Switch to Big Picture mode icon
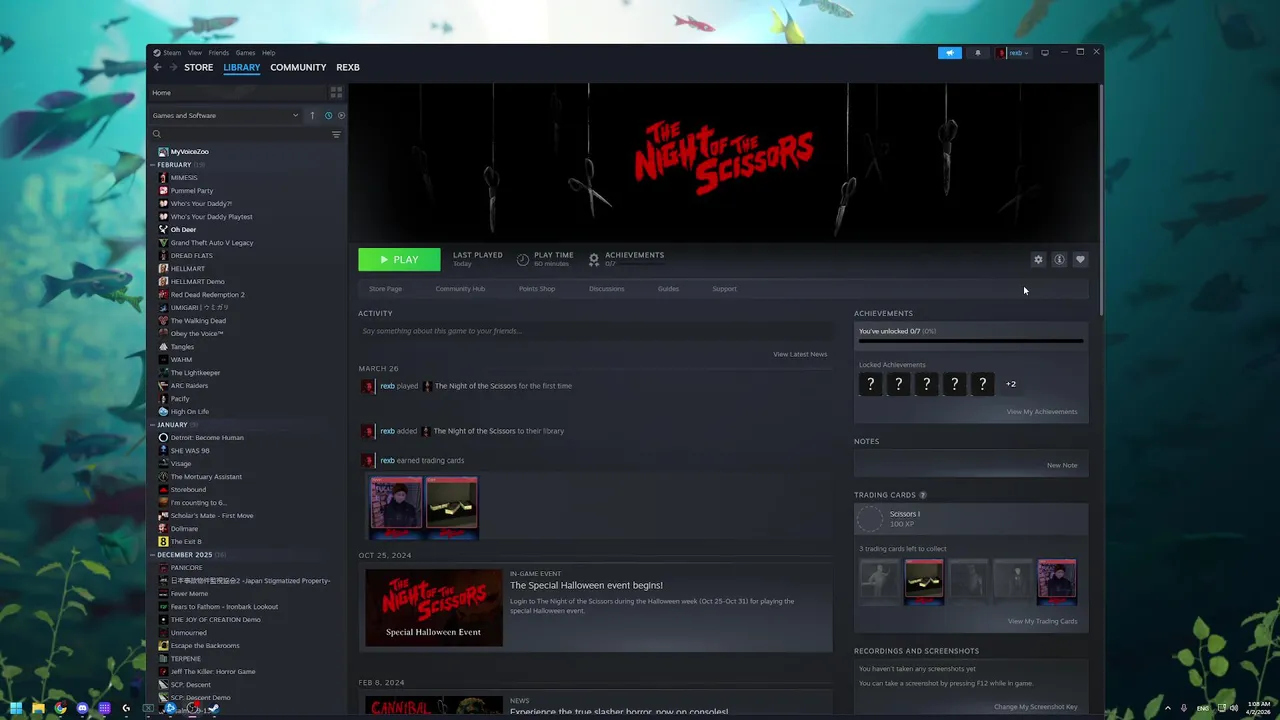The width and height of the screenshot is (1280, 720). 1045,53
